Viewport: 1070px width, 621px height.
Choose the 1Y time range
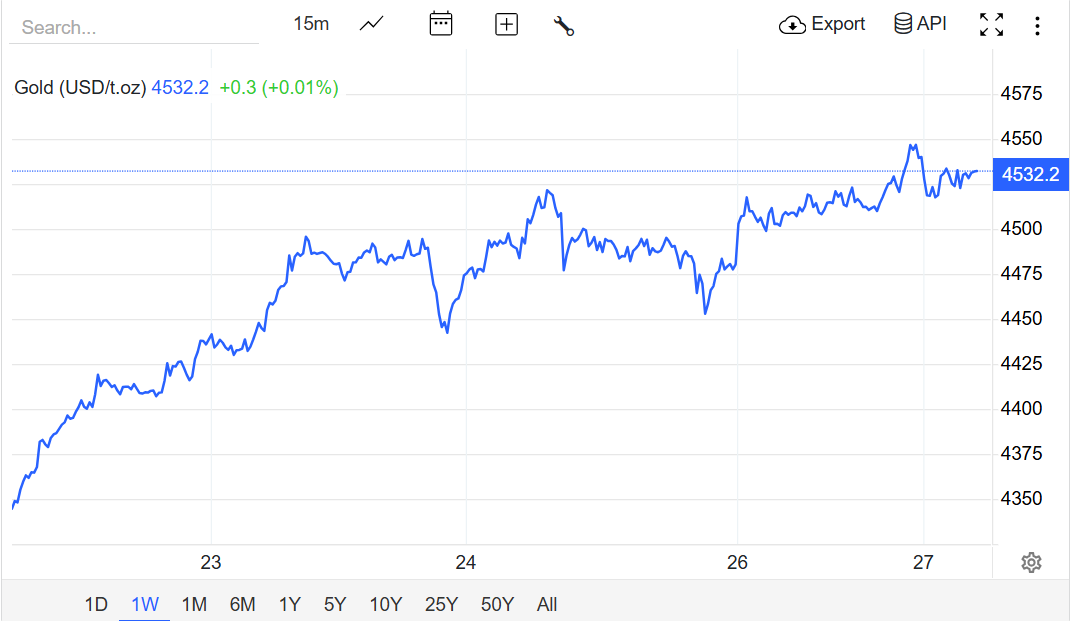click(x=289, y=604)
